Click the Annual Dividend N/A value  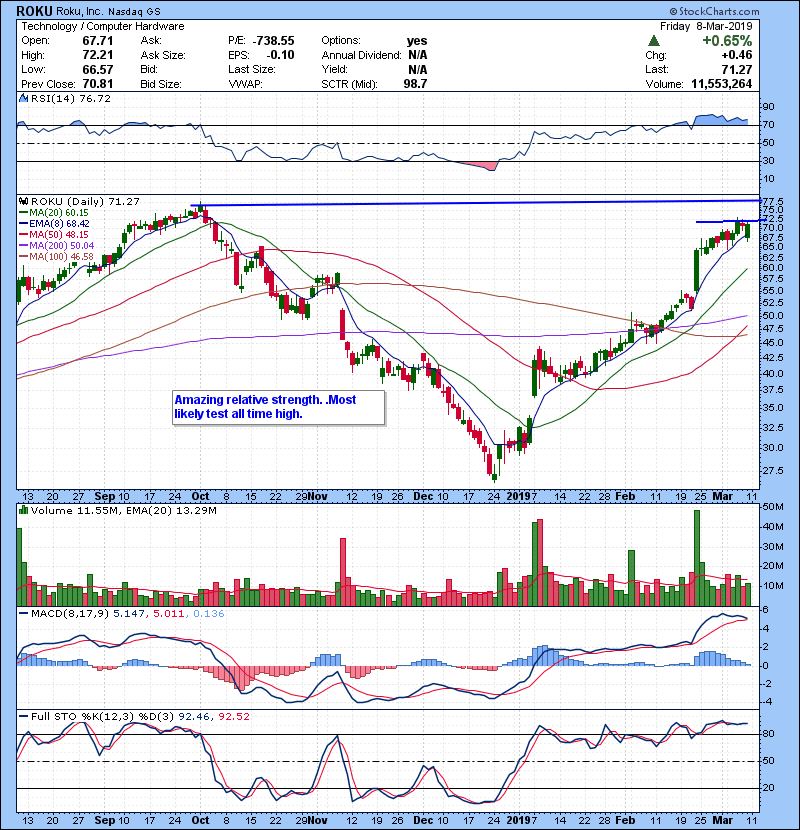point(417,55)
